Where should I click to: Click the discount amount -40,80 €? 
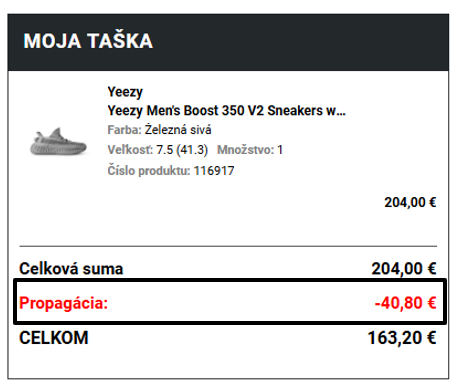[x=405, y=303]
